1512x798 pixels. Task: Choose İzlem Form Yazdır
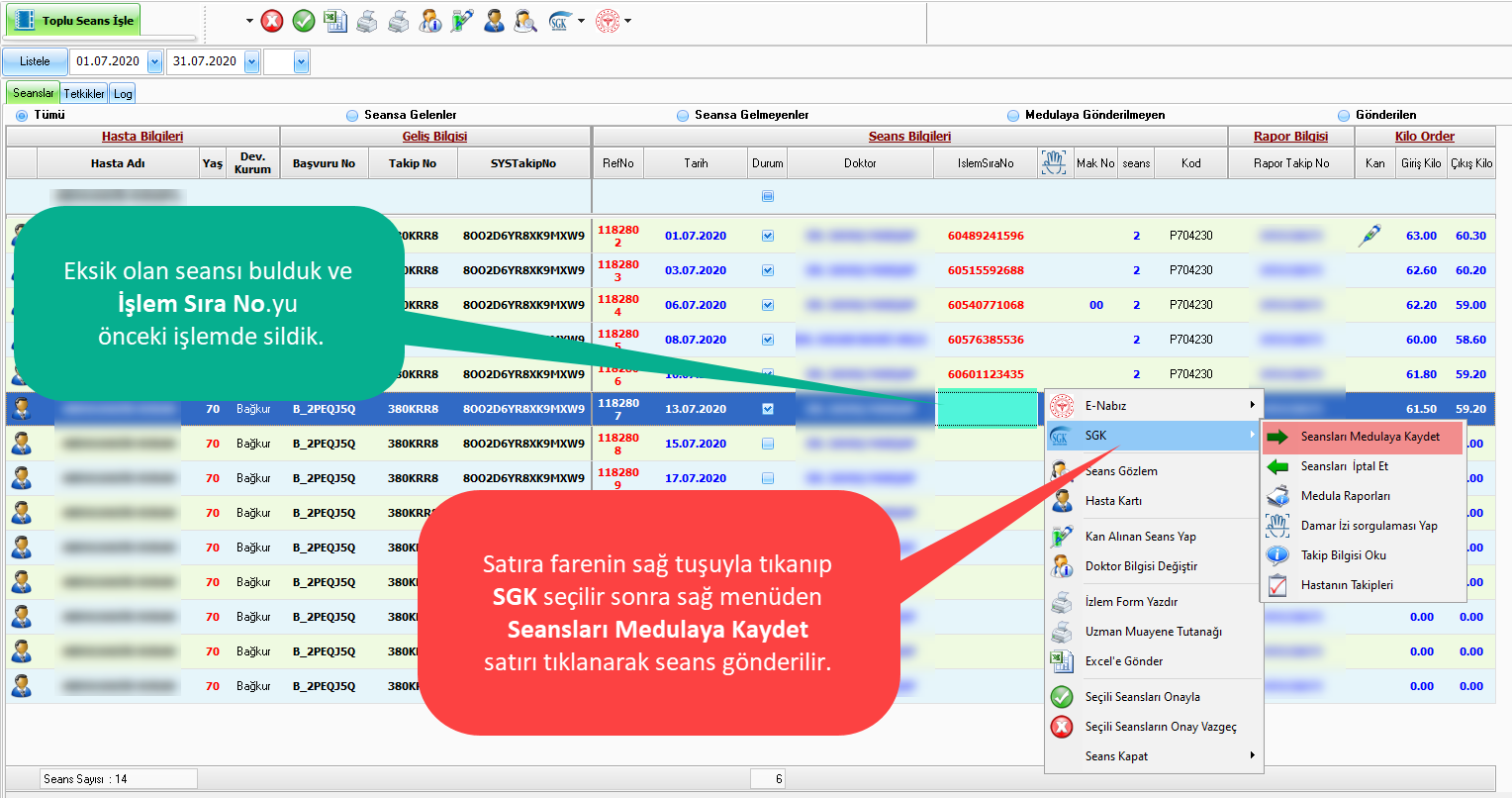(x=1154, y=602)
